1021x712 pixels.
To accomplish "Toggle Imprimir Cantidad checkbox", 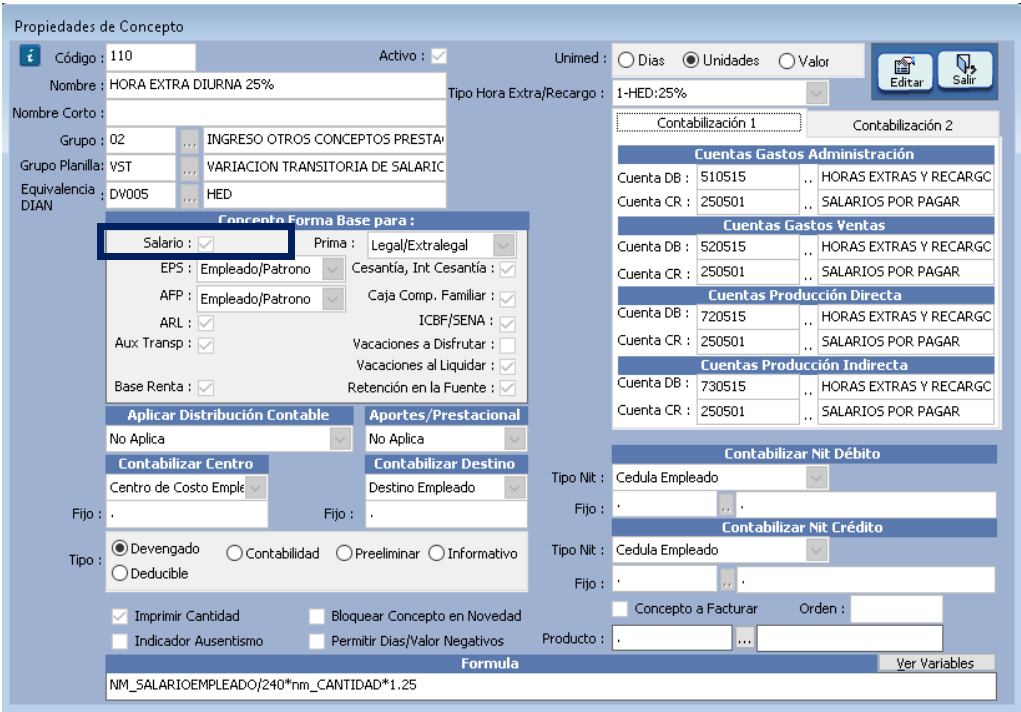I will click(x=119, y=616).
